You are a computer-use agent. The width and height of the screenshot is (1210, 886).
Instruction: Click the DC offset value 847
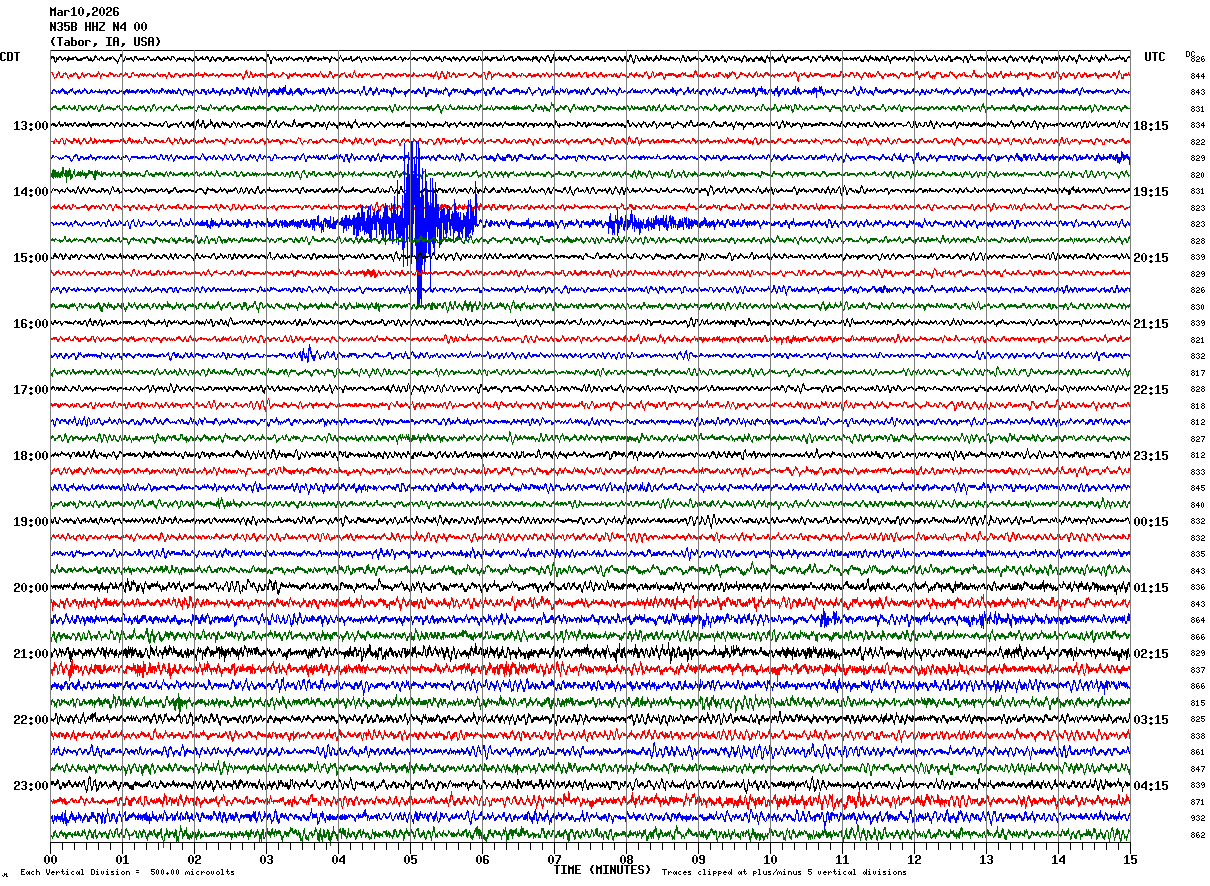point(1197,769)
